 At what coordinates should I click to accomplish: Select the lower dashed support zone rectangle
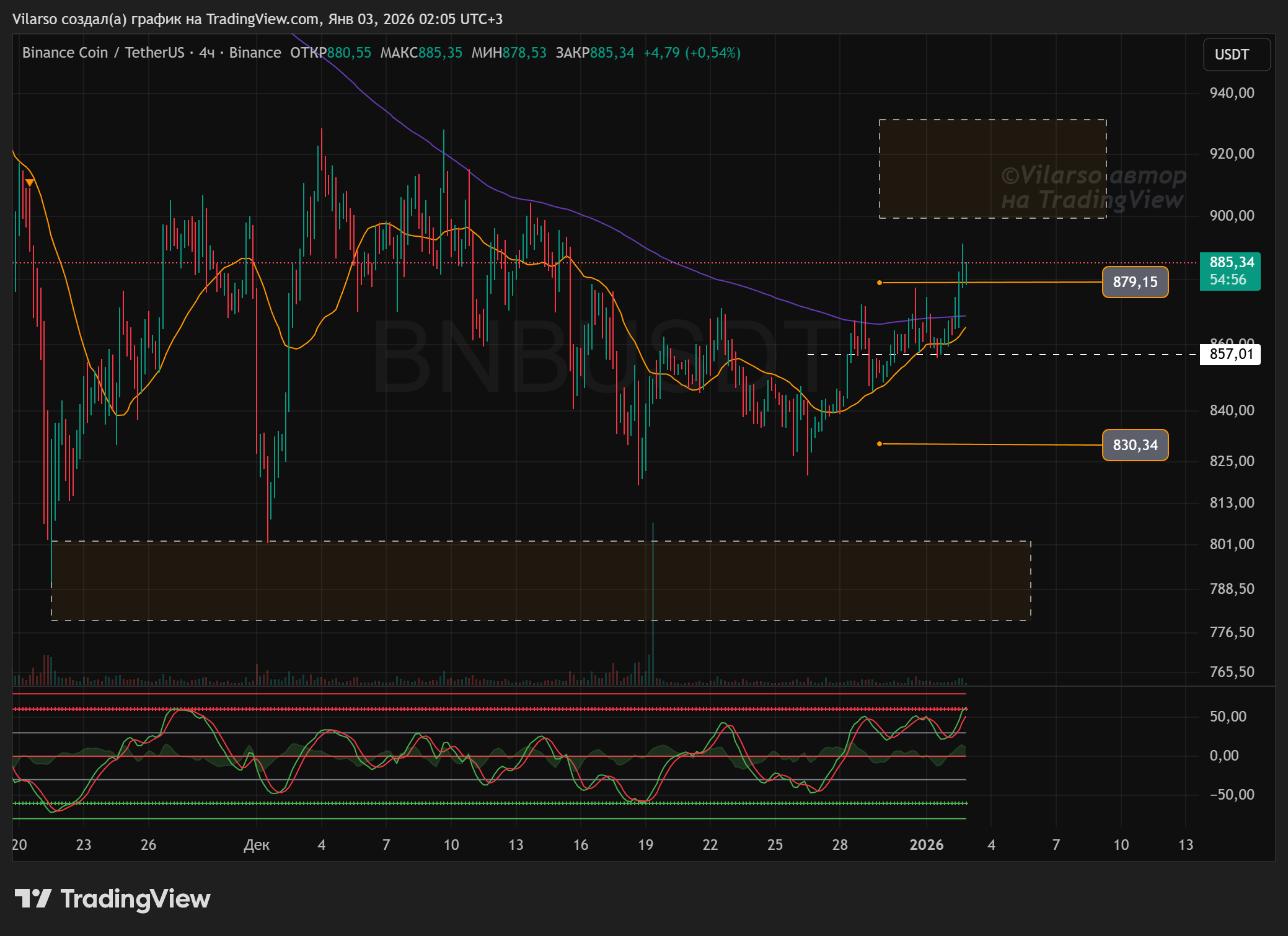(540, 580)
